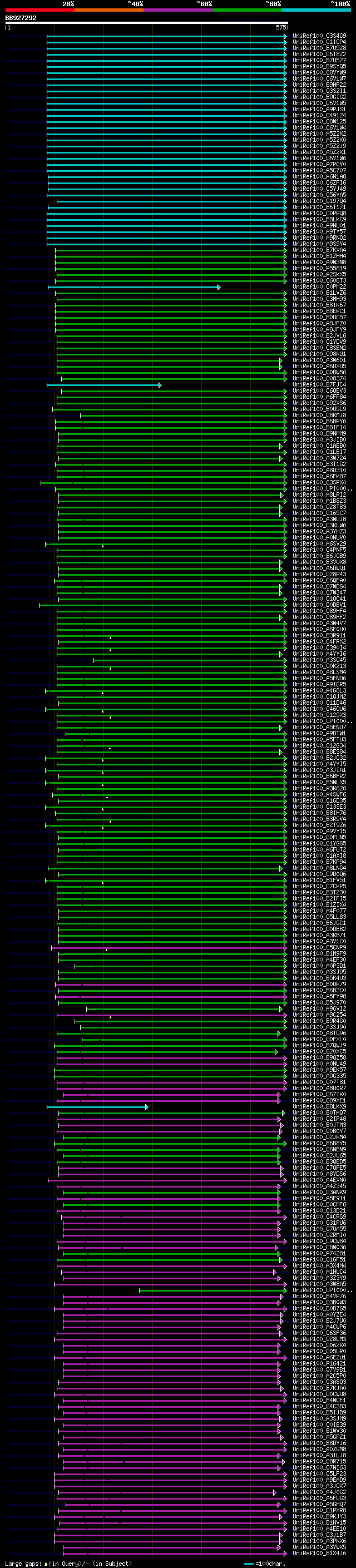This screenshot has height=1568, width=356.
Task: Click the hit label UniRef100_B2JQ32
Action: pos(319,758)
